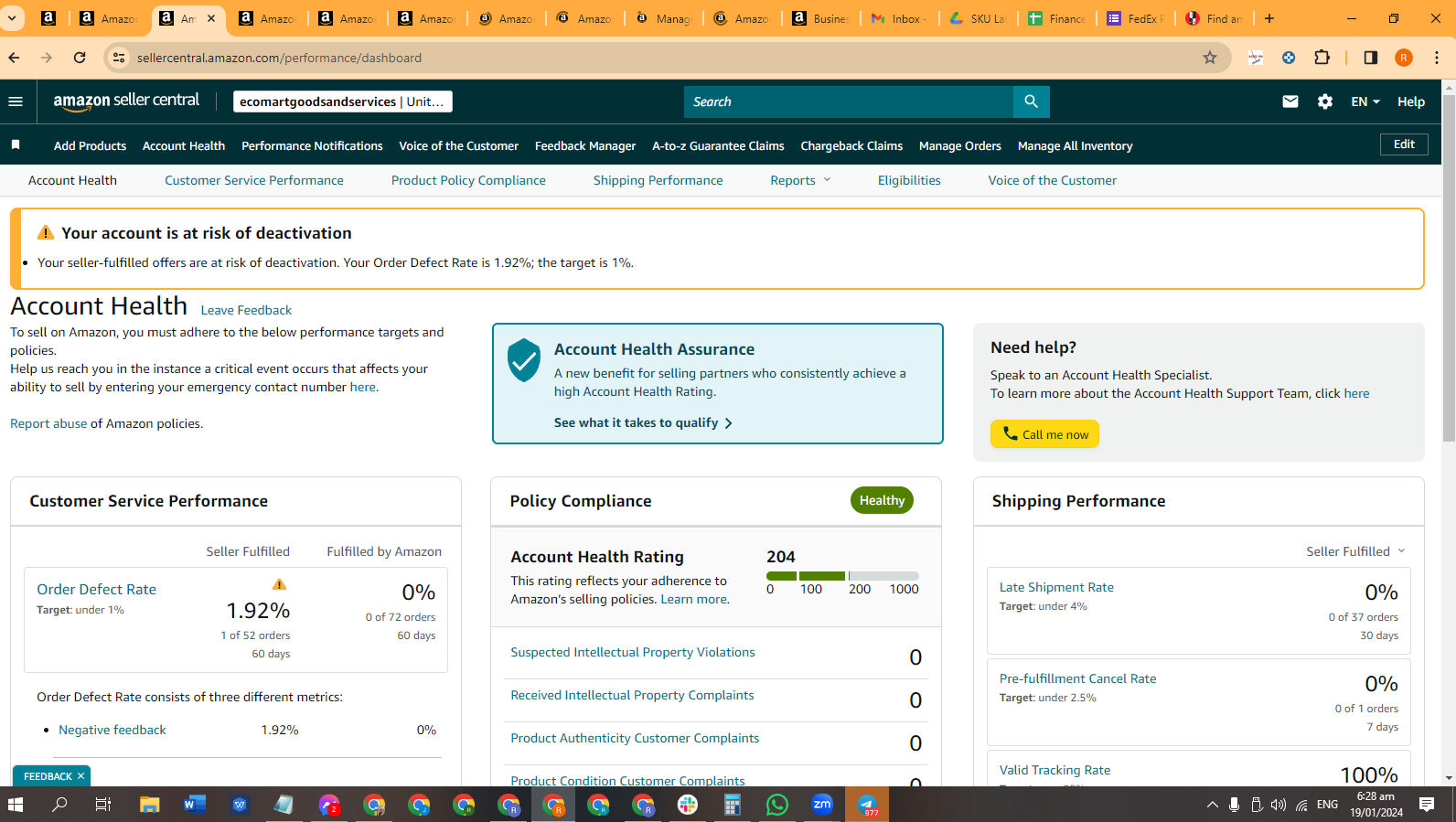Open Chrome side panel icon
The image size is (1456, 822).
1370,58
